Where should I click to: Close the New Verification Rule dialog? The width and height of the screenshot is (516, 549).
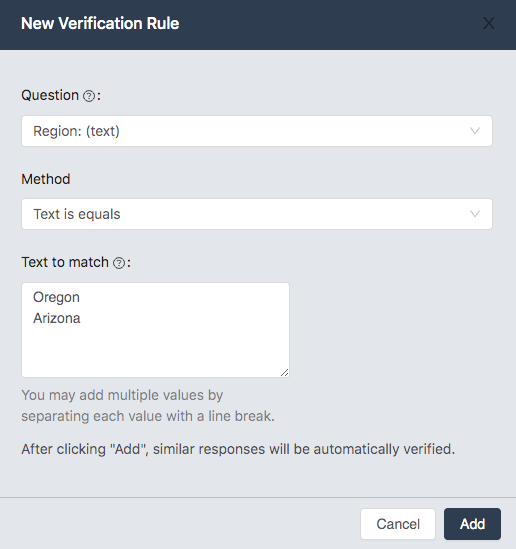[489, 23]
